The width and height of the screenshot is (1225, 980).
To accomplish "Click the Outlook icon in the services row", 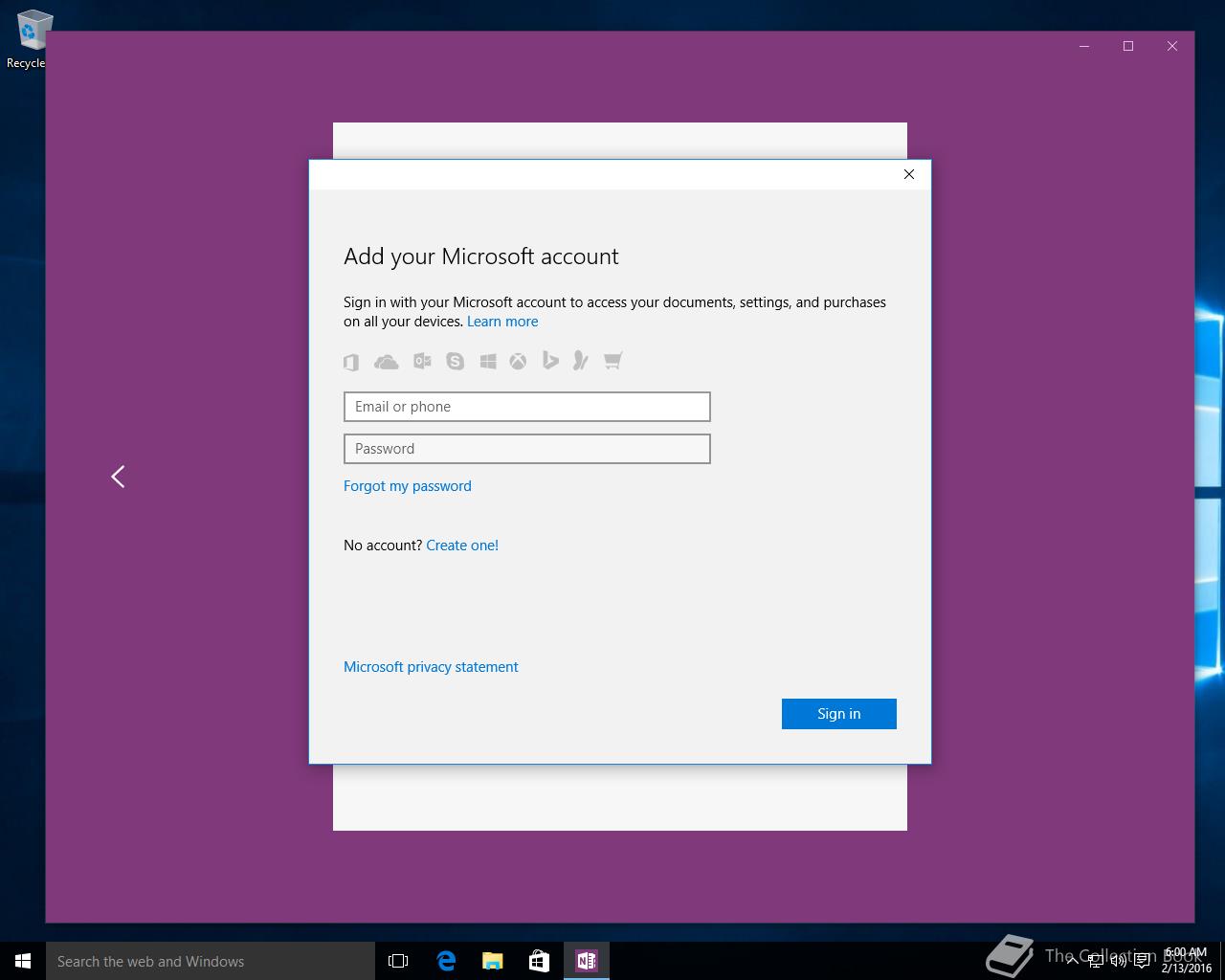I will pyautogui.click(x=422, y=361).
